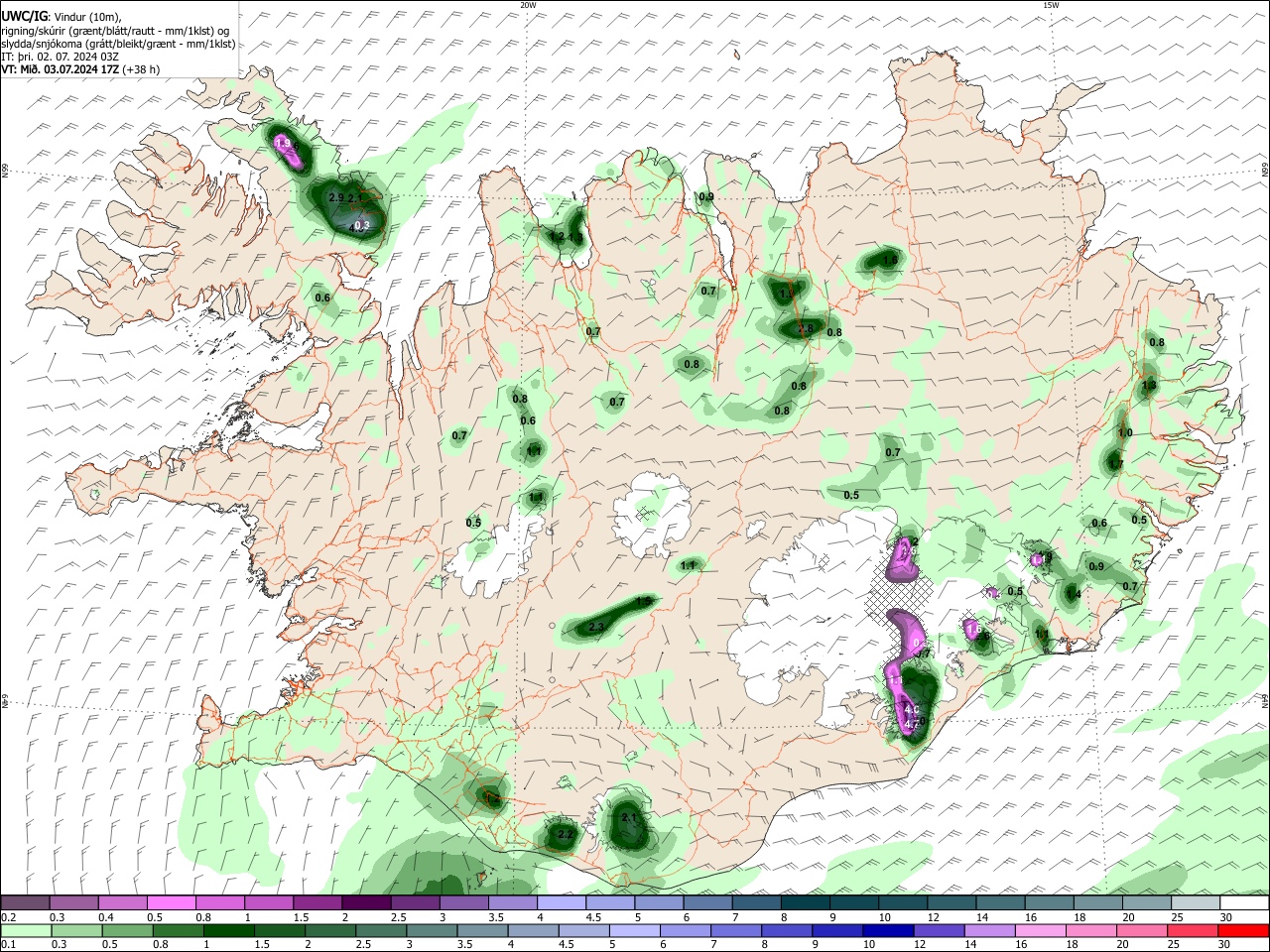Click the bright pink swatch labeled 0.5 in top row

(171, 903)
